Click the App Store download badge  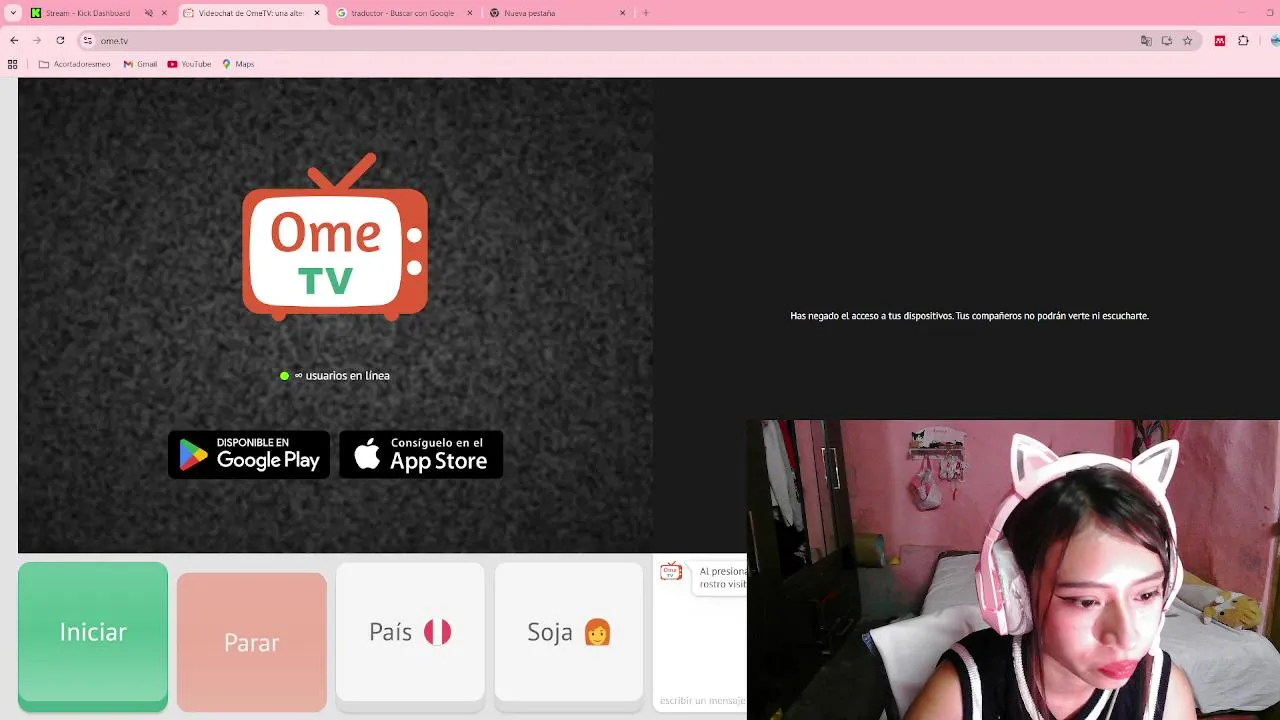(421, 455)
